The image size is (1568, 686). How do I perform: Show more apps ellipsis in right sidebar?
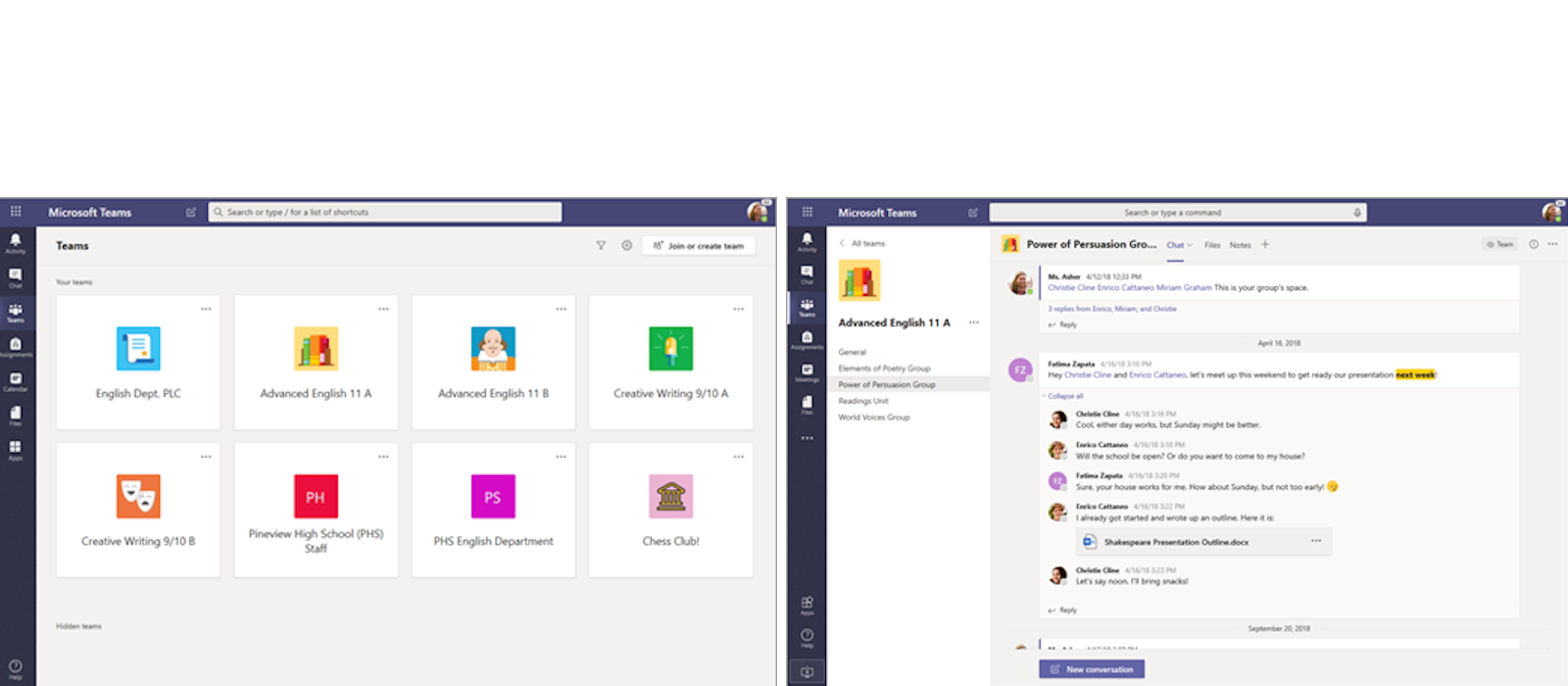[807, 438]
